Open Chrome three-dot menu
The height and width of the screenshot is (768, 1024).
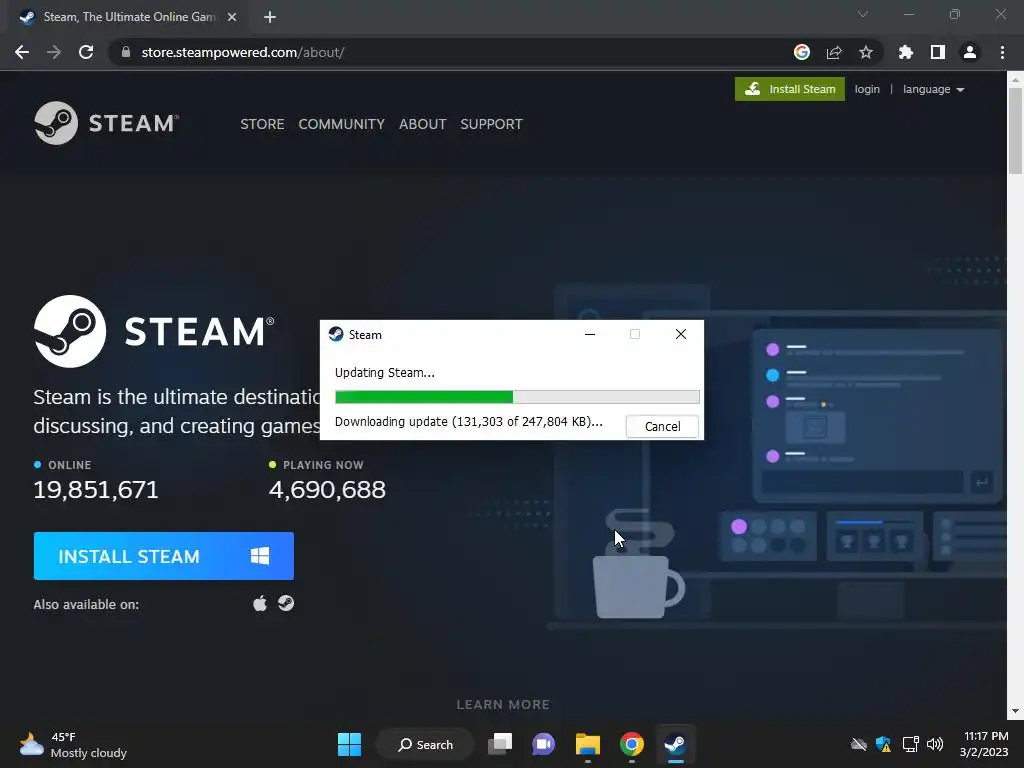(x=1002, y=52)
